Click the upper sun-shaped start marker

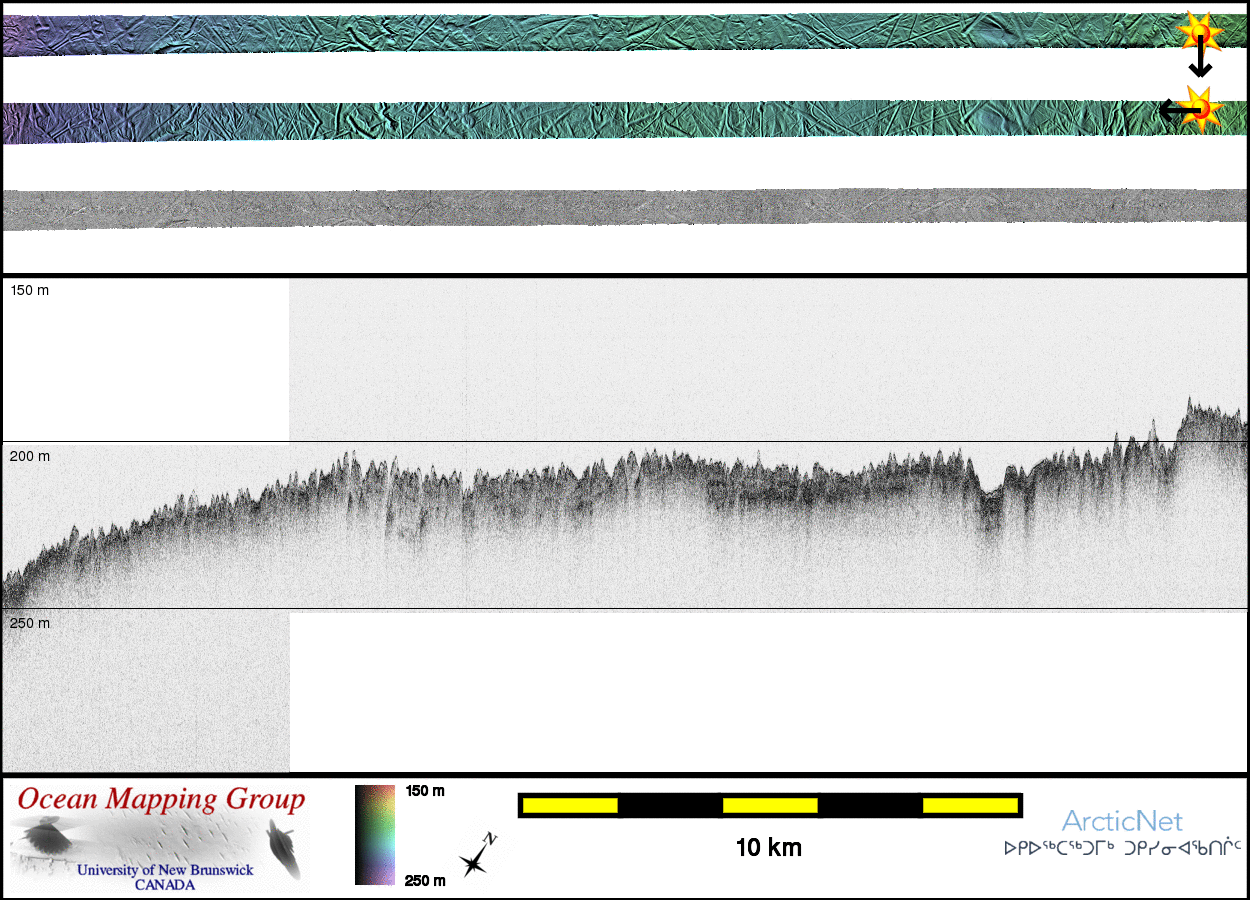(x=1200, y=34)
